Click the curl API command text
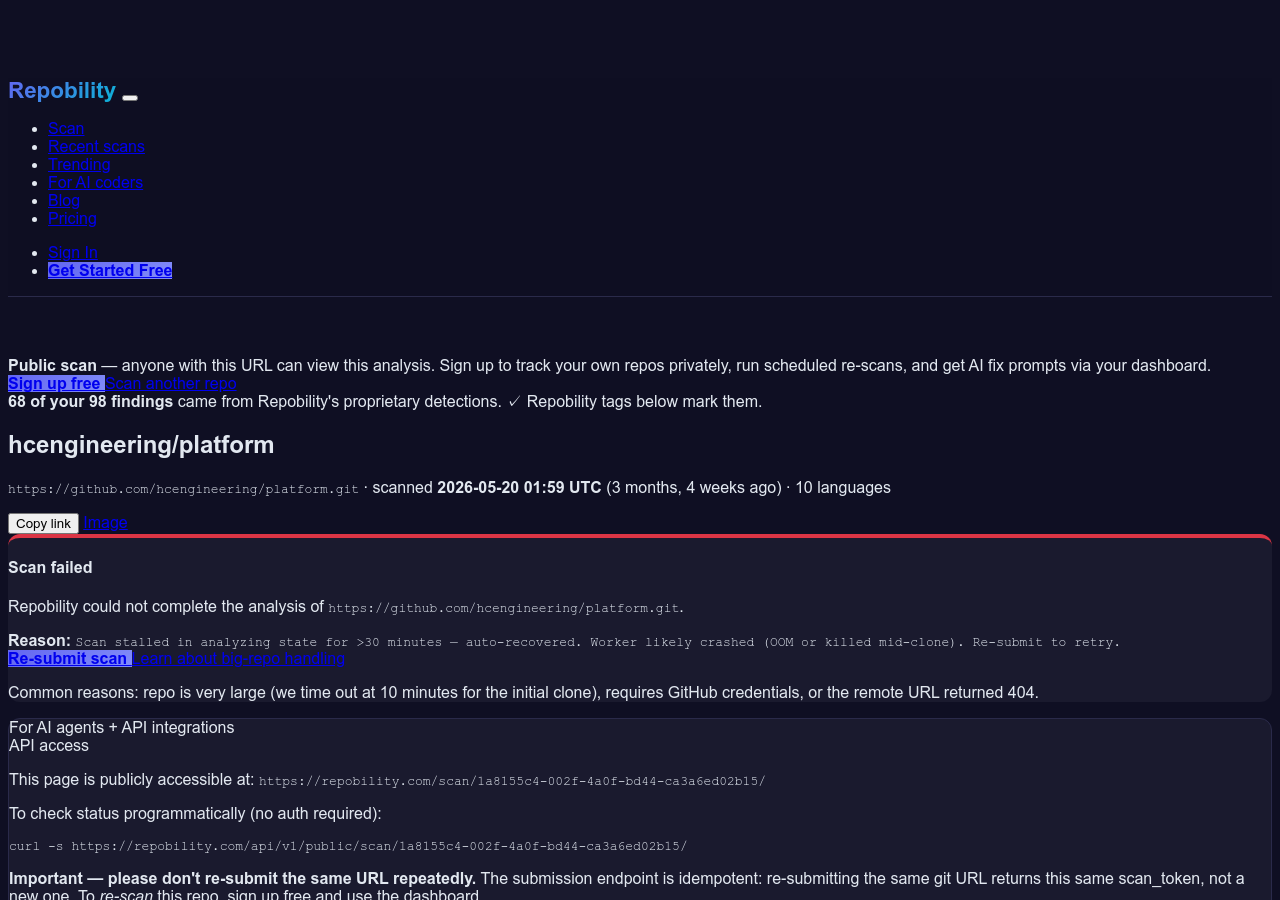This screenshot has height=900, width=1280. click(x=348, y=846)
